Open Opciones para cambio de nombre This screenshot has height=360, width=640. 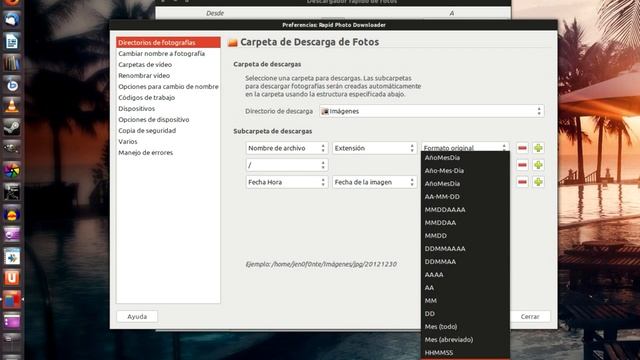point(168,87)
